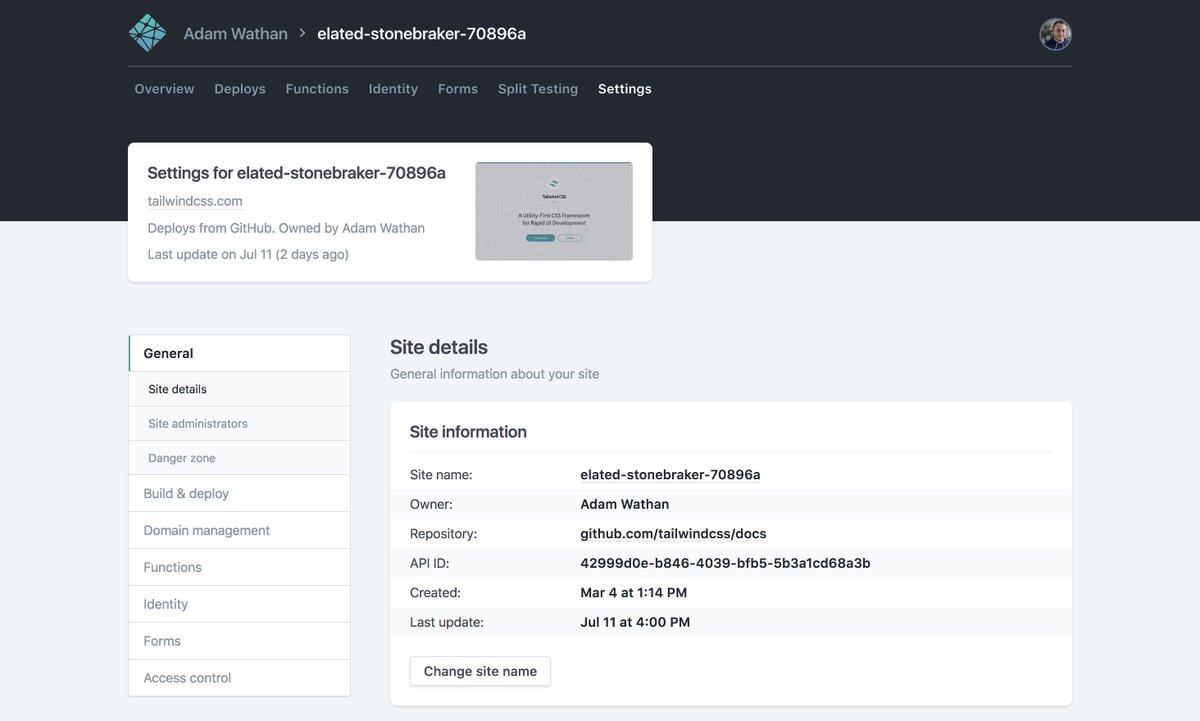This screenshot has width=1200, height=721.
Task: Click the Settings for elated-stonebraker-70896a heading
Action: point(296,173)
